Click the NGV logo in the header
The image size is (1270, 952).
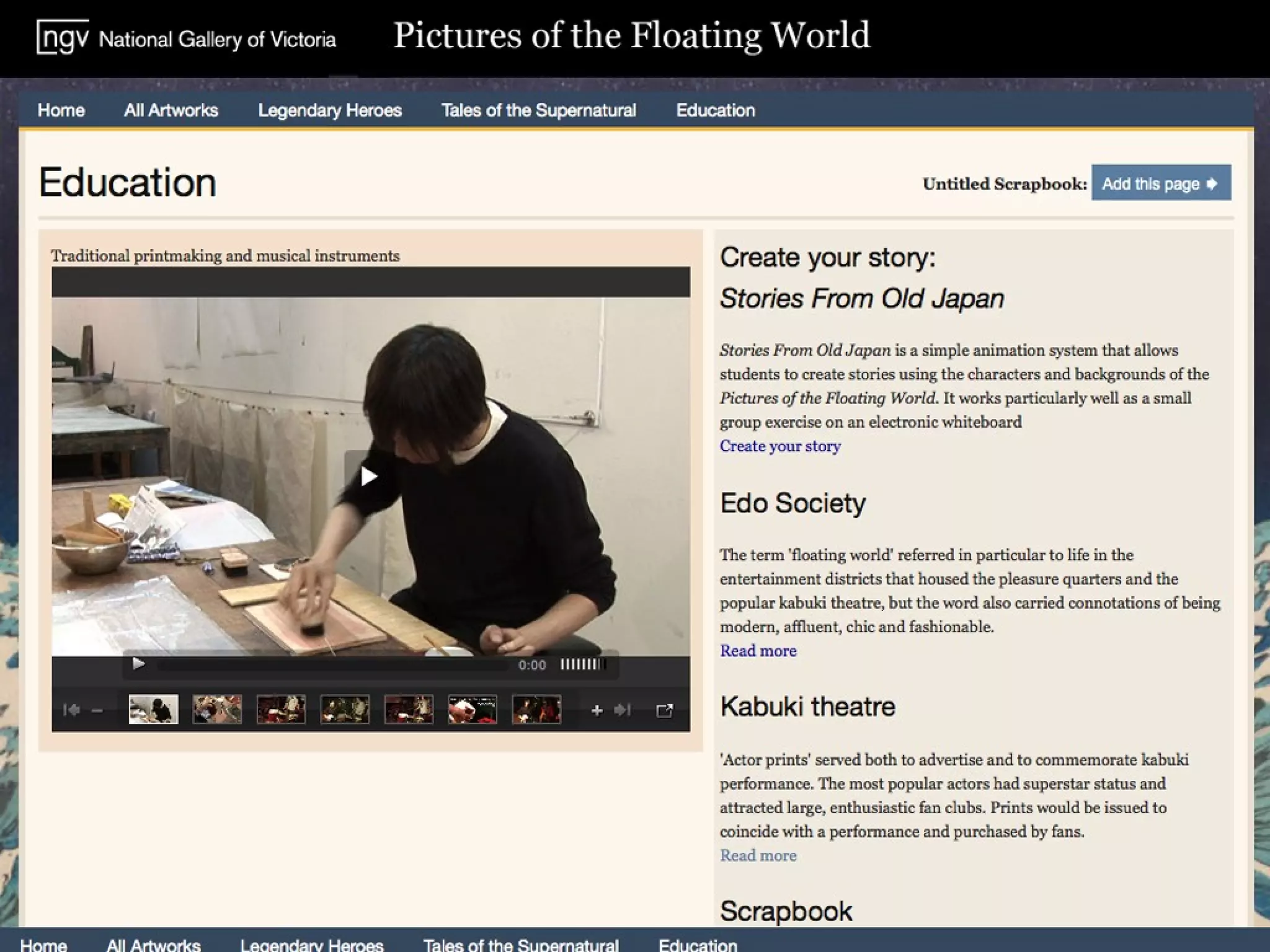[63, 37]
